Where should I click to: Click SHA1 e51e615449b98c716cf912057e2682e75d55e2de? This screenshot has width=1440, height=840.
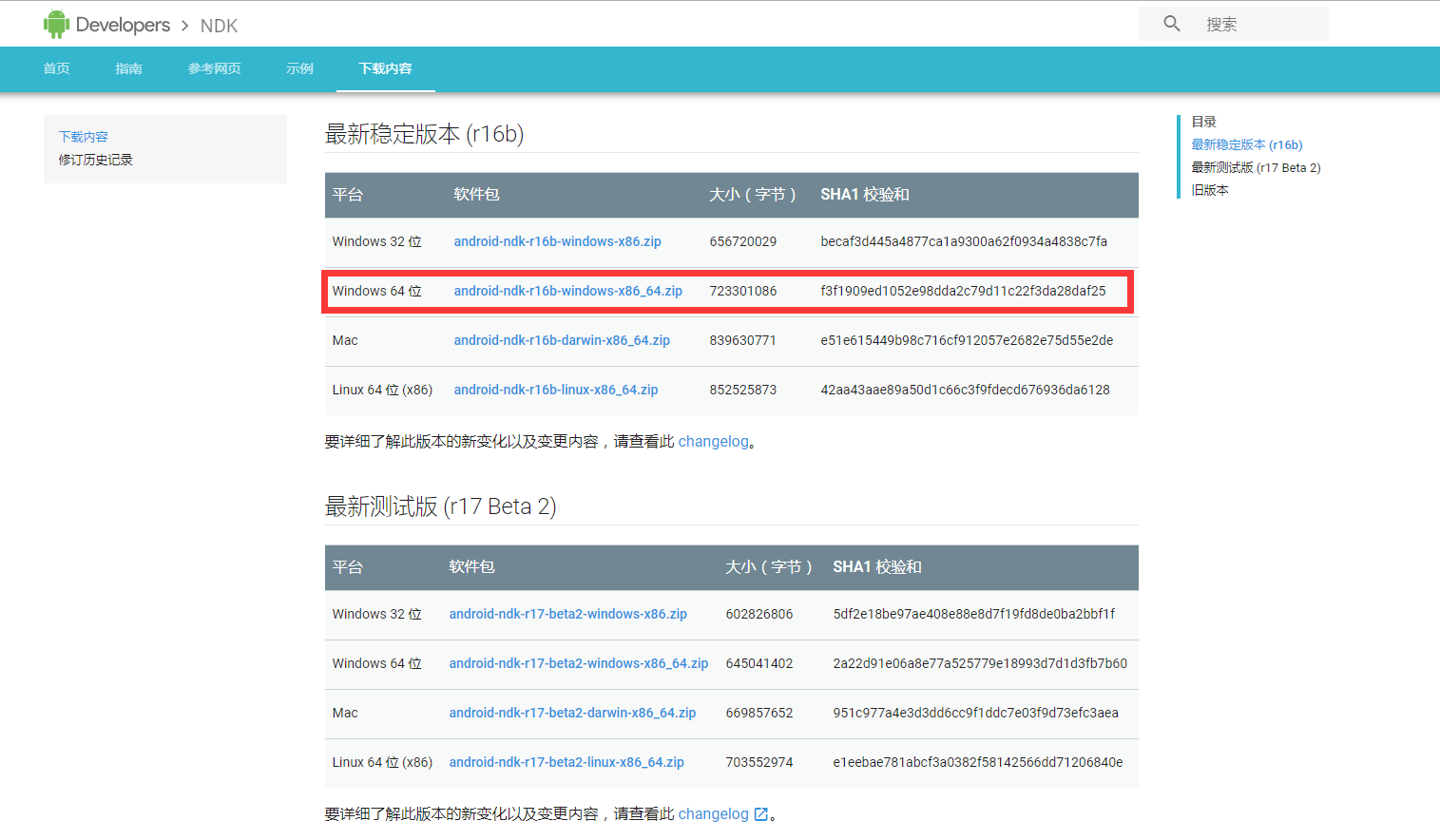967,340
